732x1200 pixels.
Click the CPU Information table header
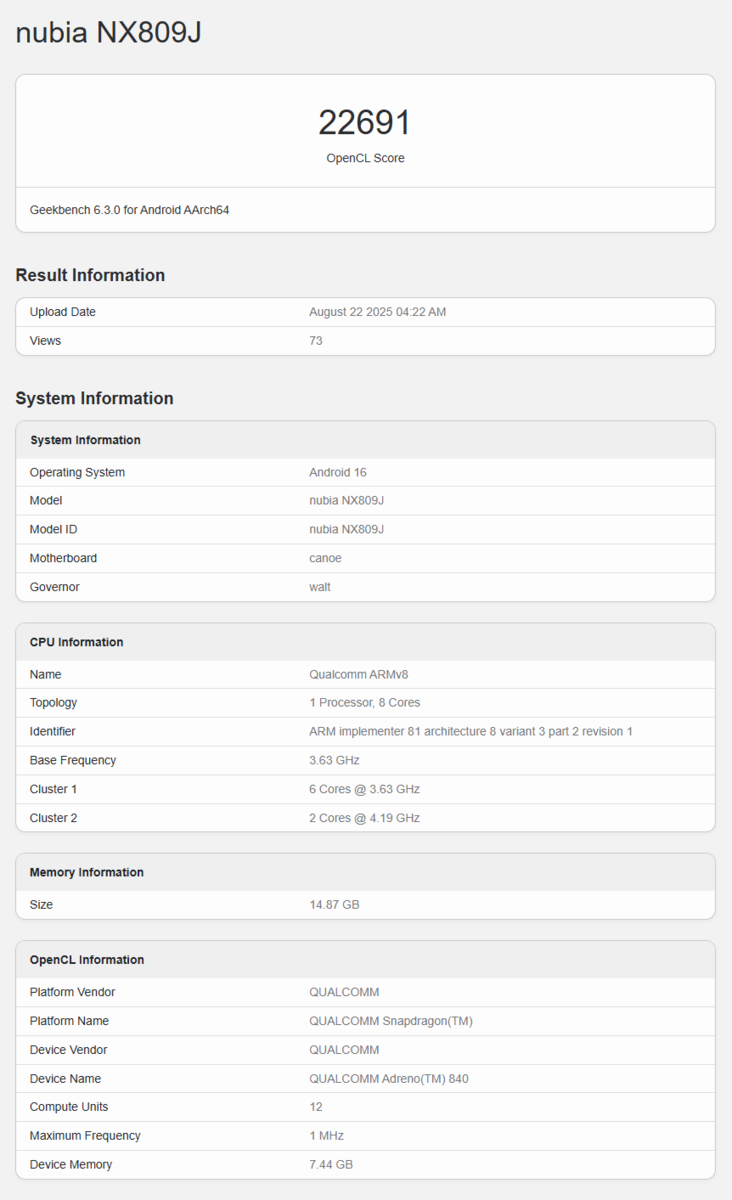77,642
